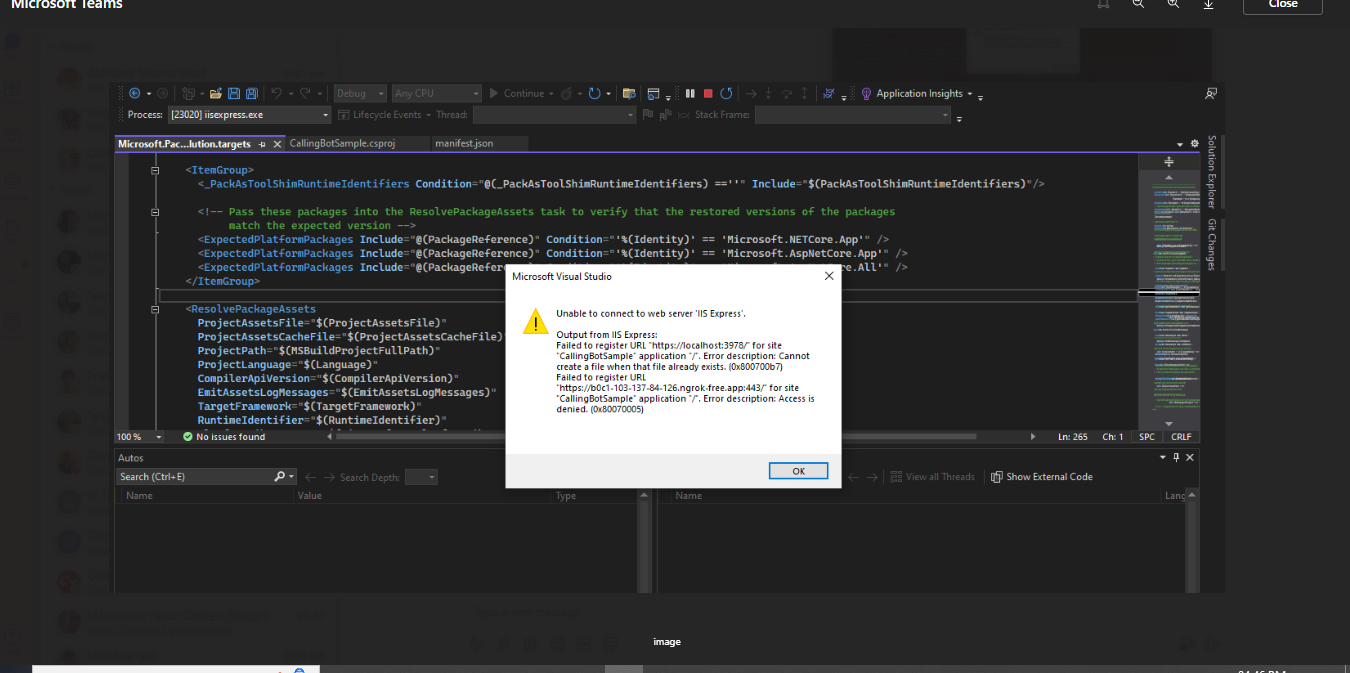Viewport: 1350px width, 673px height.
Task: Toggle Show Threads in Source icon
Action: [829, 93]
